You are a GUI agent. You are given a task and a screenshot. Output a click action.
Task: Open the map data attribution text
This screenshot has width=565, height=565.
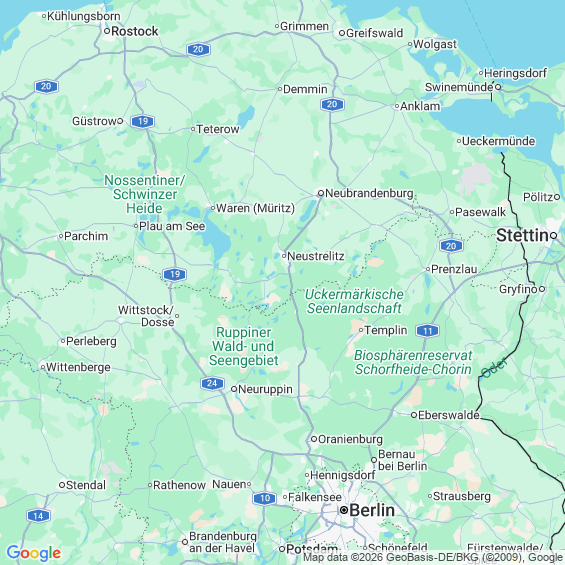click(x=433, y=558)
